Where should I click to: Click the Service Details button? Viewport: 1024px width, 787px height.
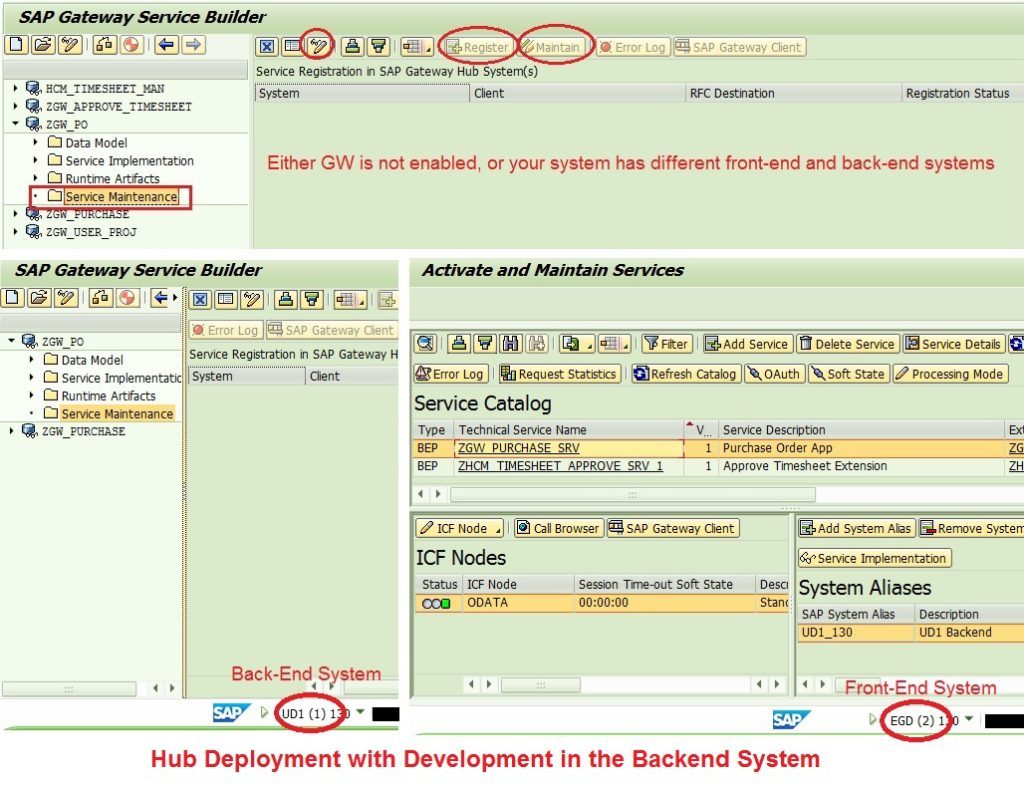pyautogui.click(x=953, y=344)
